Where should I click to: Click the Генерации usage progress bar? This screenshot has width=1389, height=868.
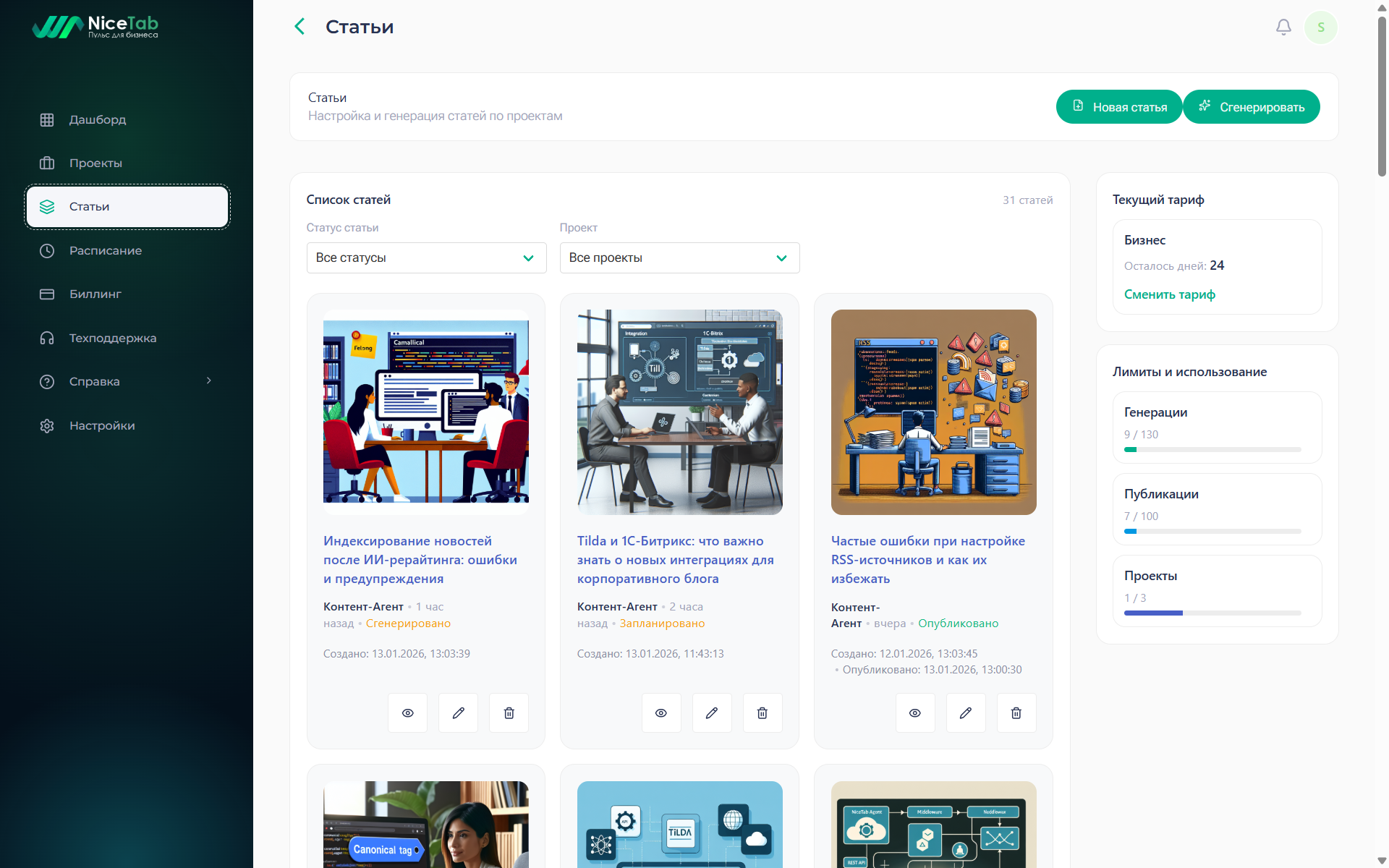[1212, 450]
